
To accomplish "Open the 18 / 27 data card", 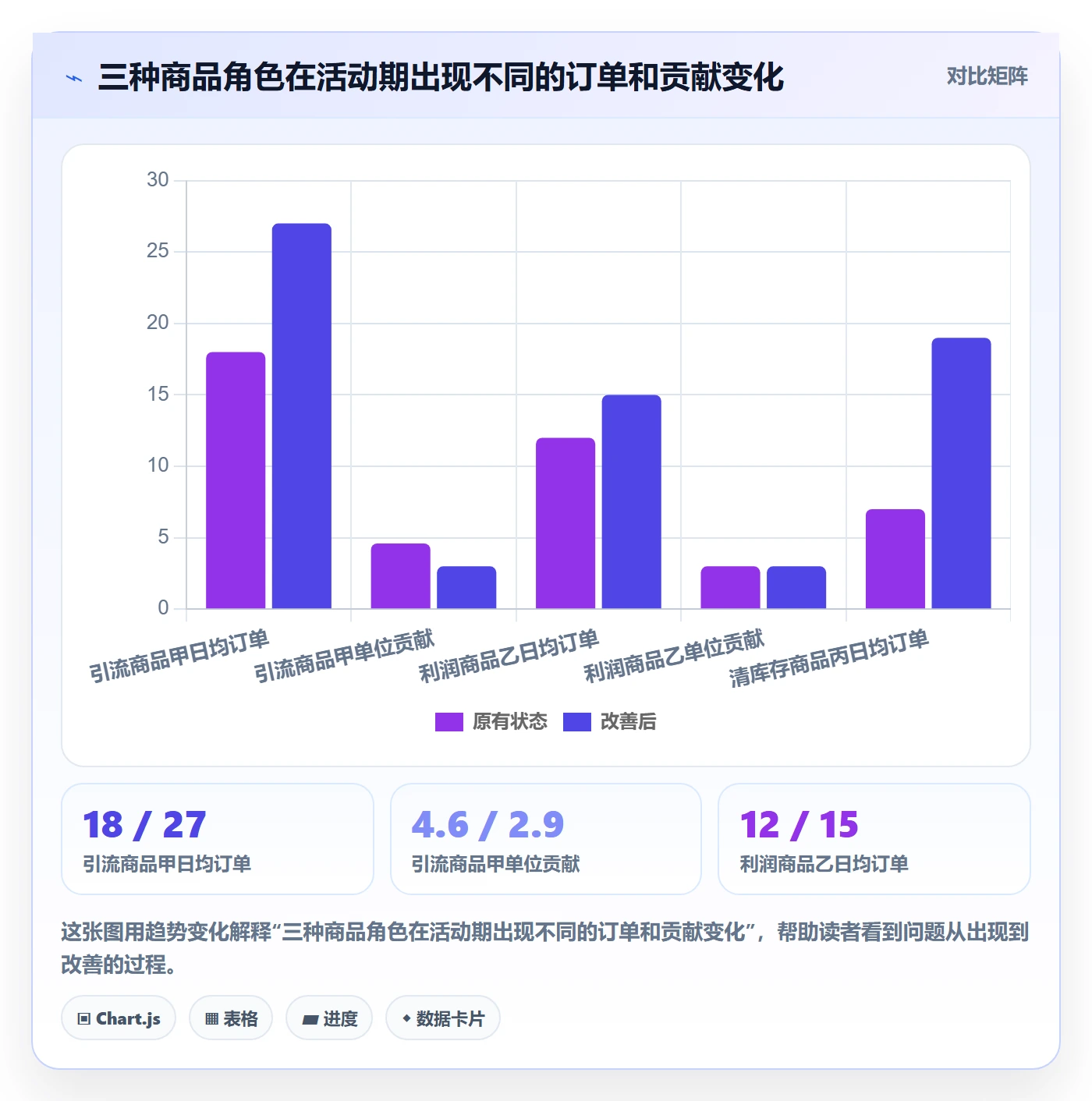I will pos(218,839).
